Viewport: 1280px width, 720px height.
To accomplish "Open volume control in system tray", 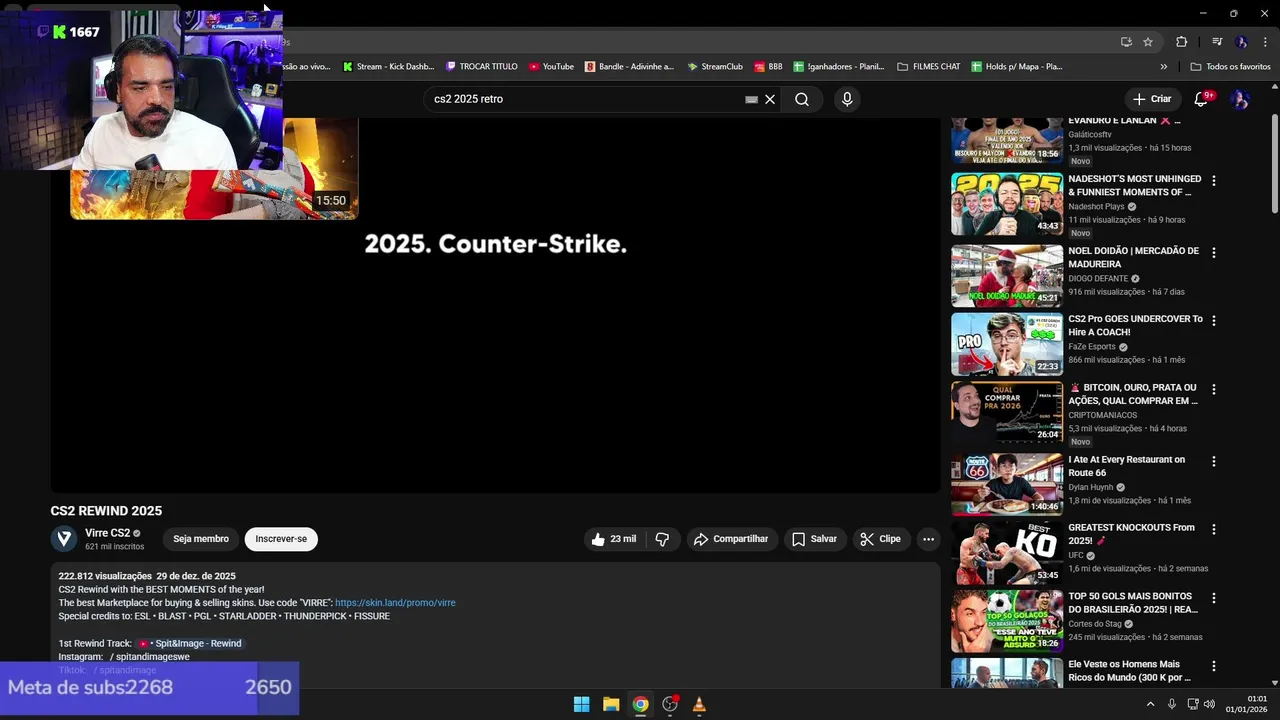I will click(x=1209, y=704).
